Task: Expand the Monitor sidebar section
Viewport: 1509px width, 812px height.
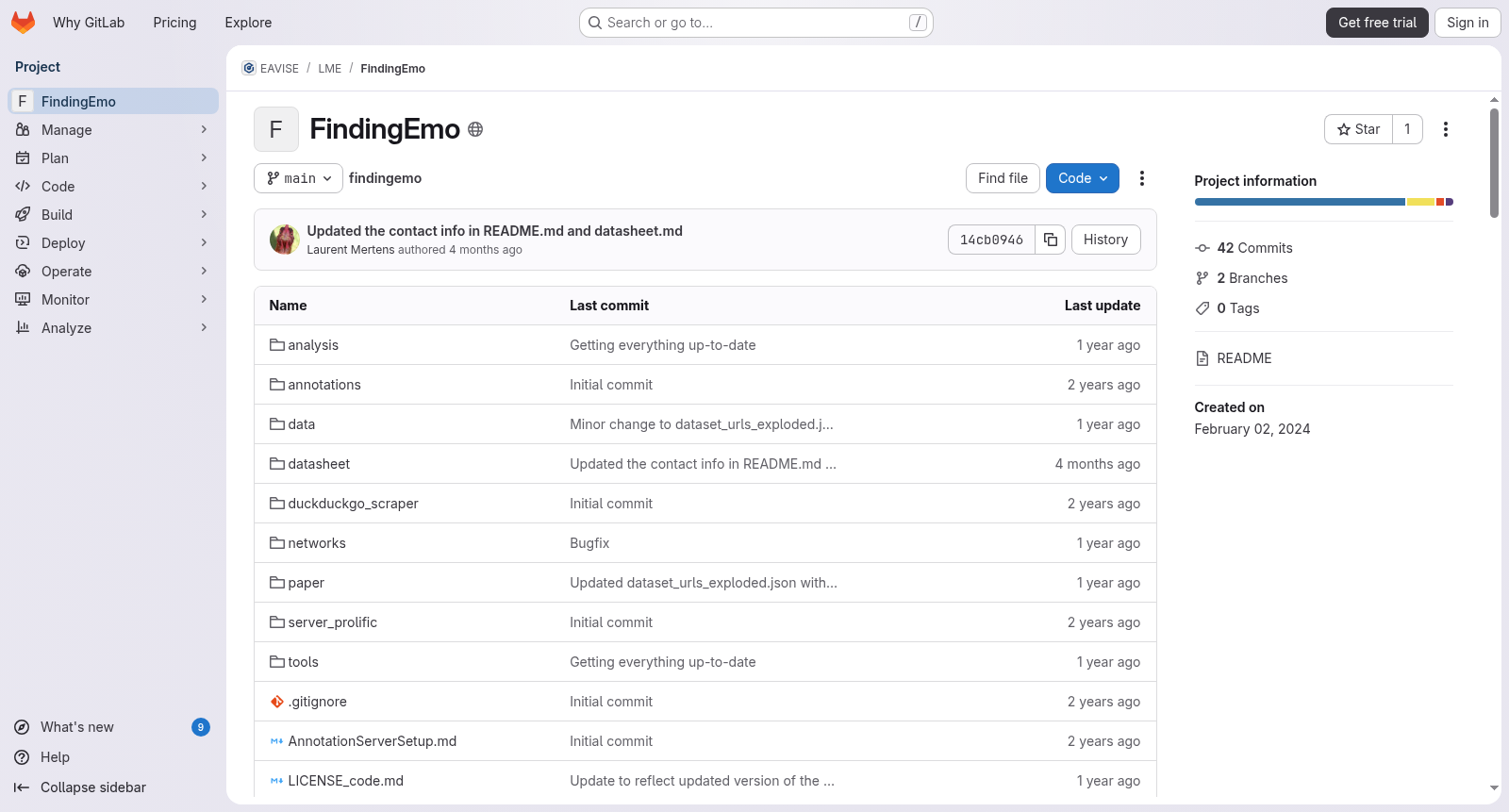Action: (x=113, y=300)
